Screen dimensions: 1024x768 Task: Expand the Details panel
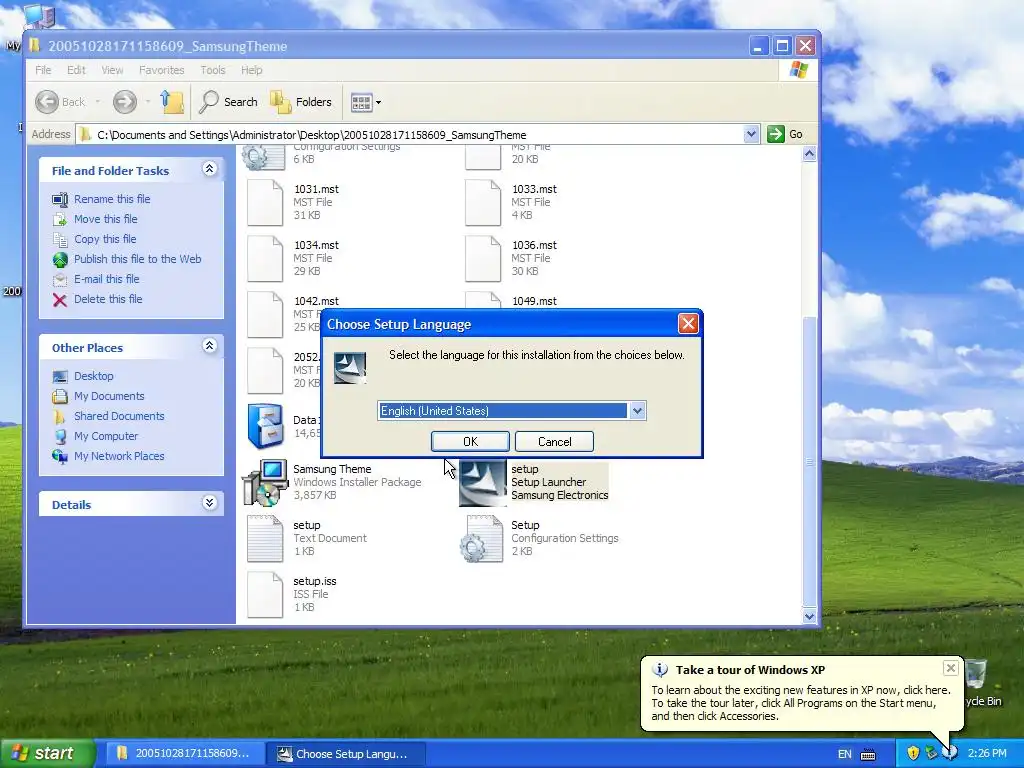[x=209, y=503]
